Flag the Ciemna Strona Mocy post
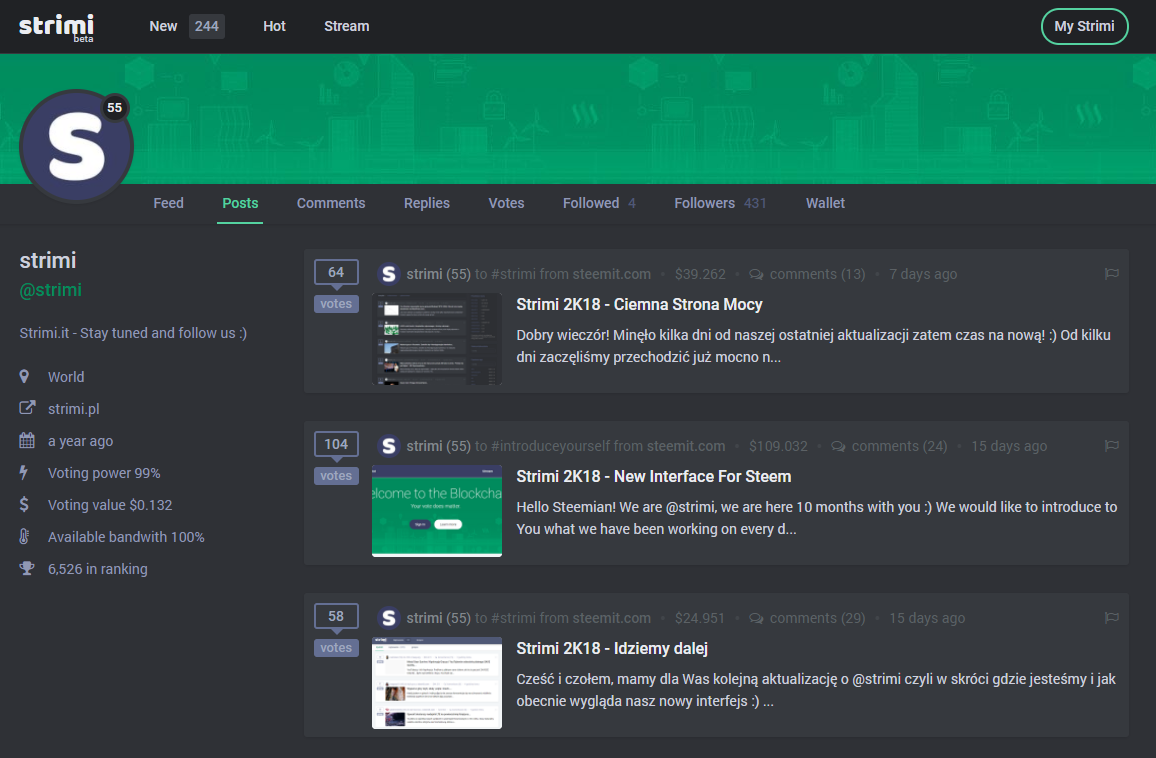Image resolution: width=1156 pixels, height=758 pixels. pyautogui.click(x=1112, y=274)
